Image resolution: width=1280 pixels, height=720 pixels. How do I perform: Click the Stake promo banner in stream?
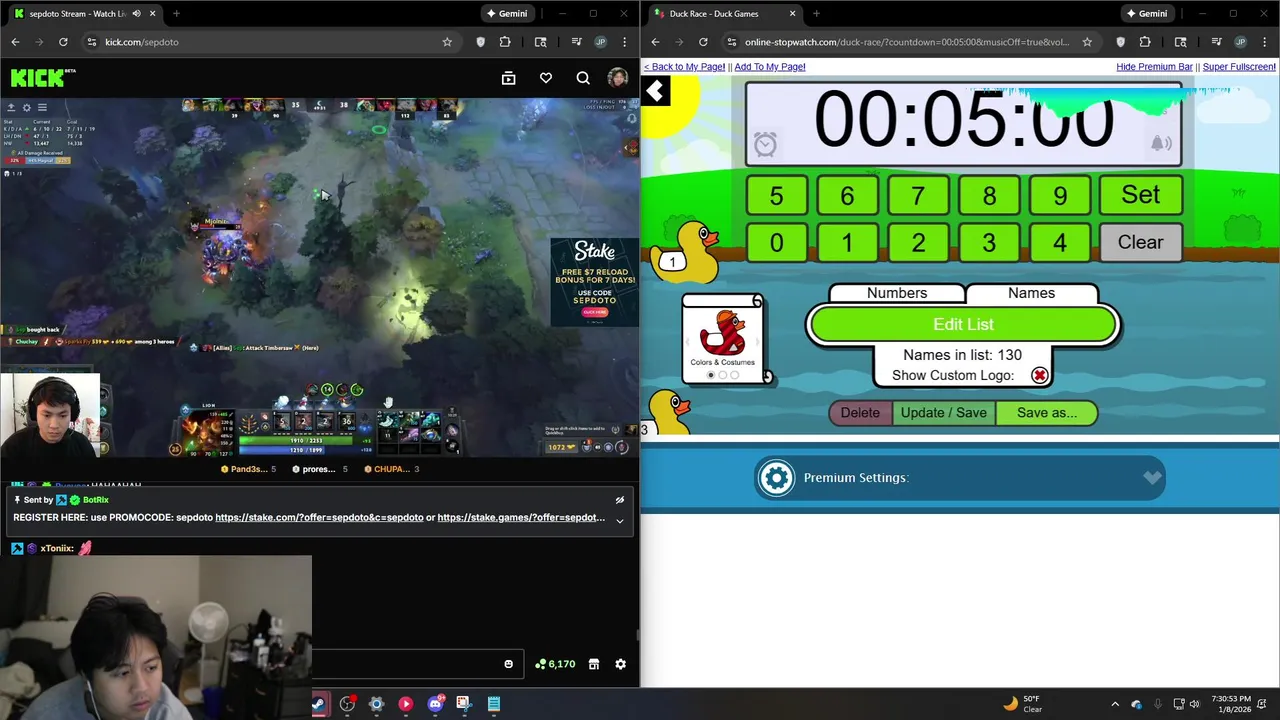point(594,282)
